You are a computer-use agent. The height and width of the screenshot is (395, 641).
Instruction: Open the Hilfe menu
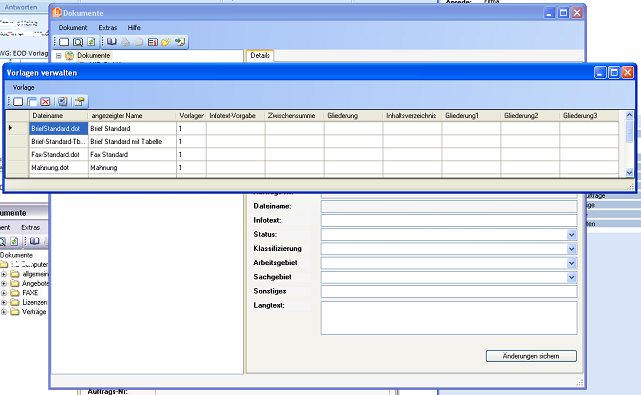[x=134, y=28]
